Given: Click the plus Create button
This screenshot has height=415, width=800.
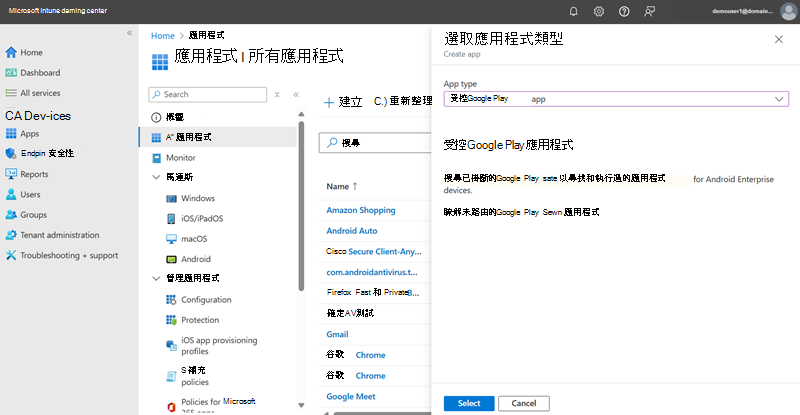Looking at the screenshot, I should pyautogui.click(x=343, y=102).
